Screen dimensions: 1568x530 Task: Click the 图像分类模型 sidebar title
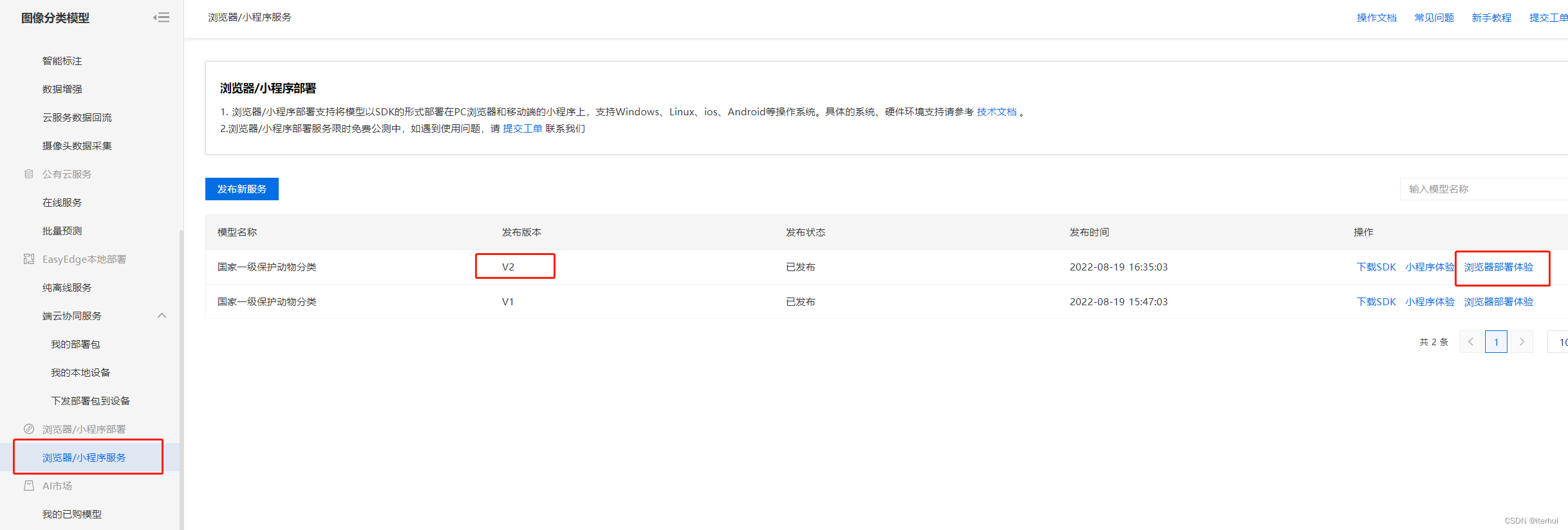55,18
